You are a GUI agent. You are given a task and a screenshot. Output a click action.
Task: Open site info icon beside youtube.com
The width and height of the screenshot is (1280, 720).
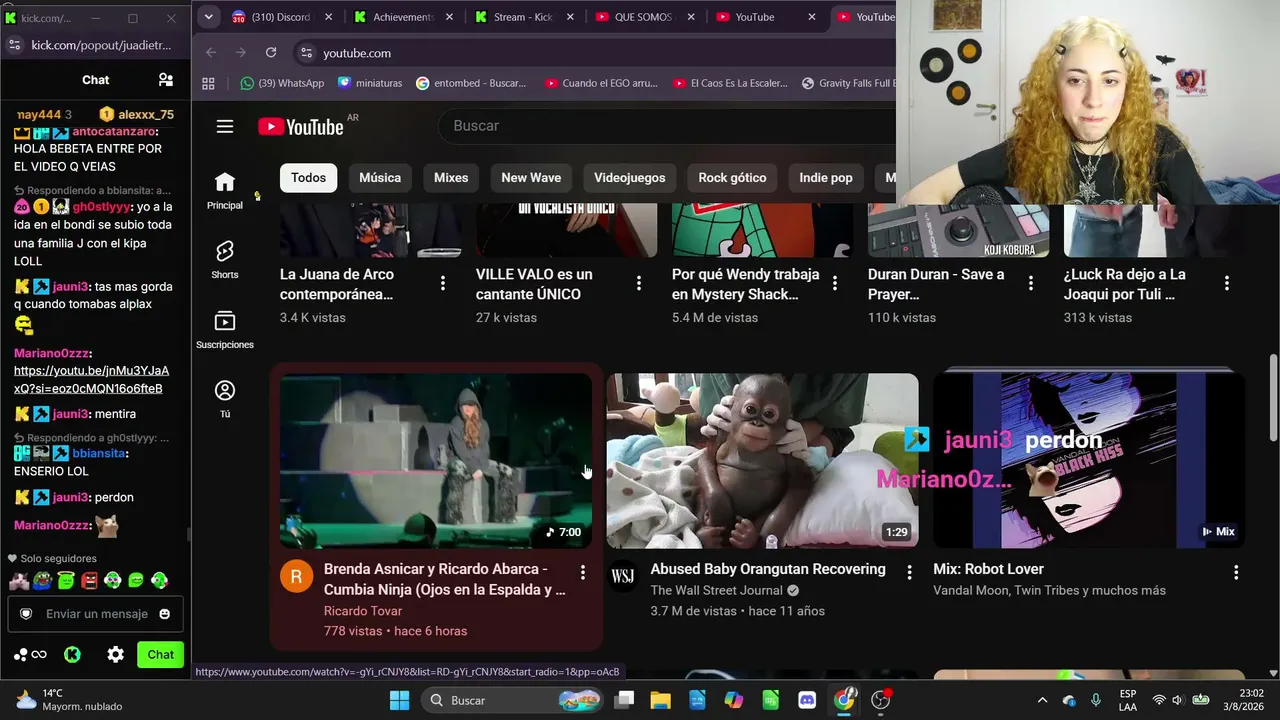[307, 53]
